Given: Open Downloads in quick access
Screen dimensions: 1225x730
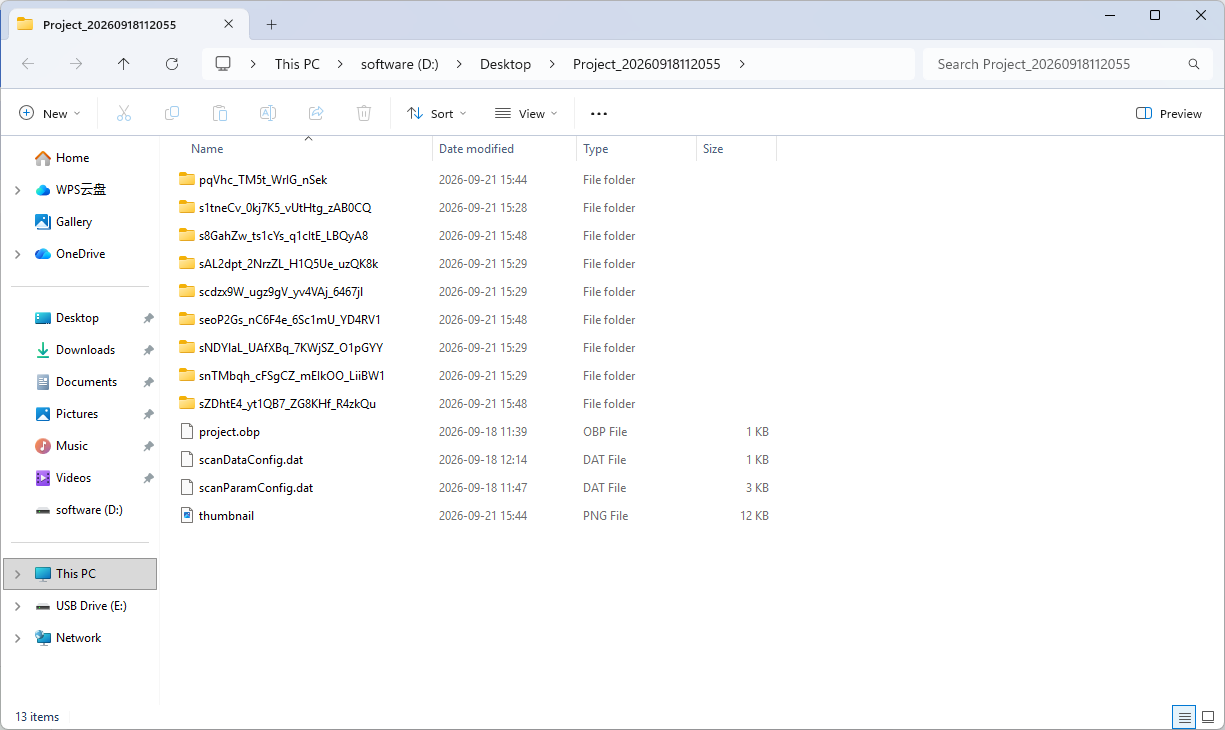Looking at the screenshot, I should coord(86,350).
